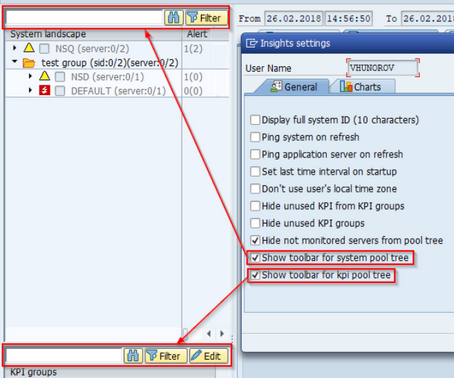Click the Insights settings title icon
Image resolution: width=454 pixels, height=378 pixels.
click(252, 43)
